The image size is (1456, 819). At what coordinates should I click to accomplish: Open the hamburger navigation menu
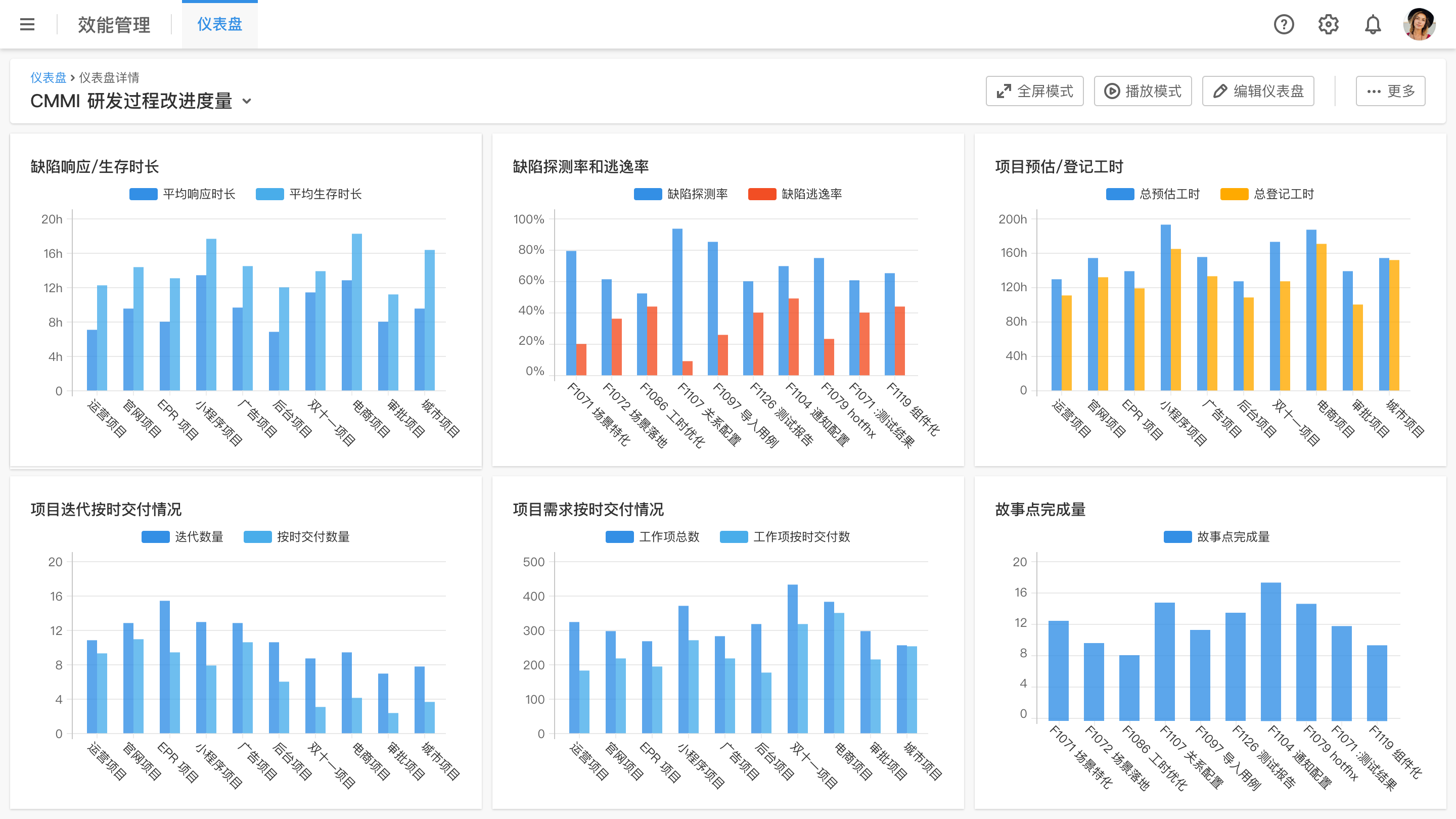coord(27,24)
